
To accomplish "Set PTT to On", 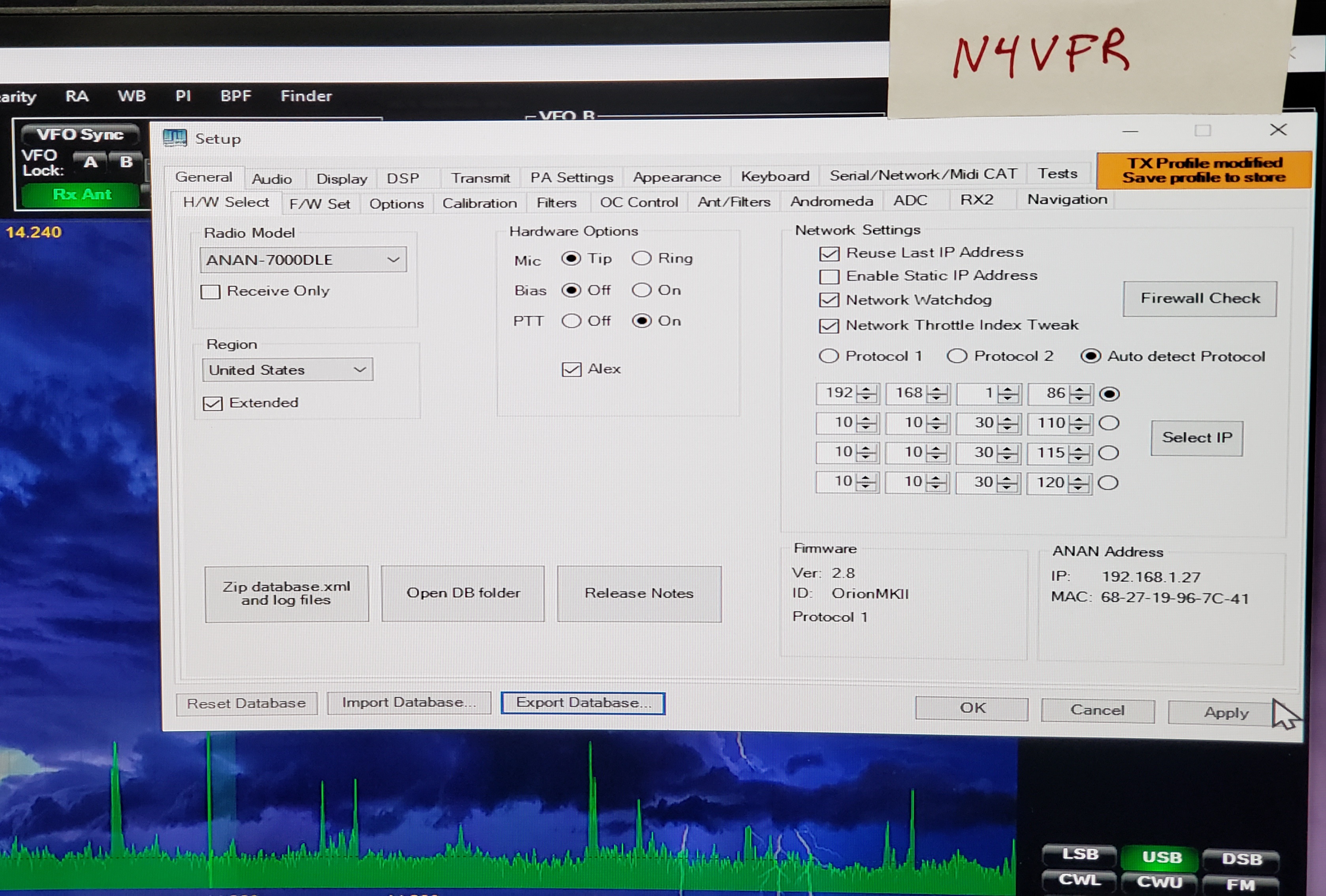I will point(641,321).
